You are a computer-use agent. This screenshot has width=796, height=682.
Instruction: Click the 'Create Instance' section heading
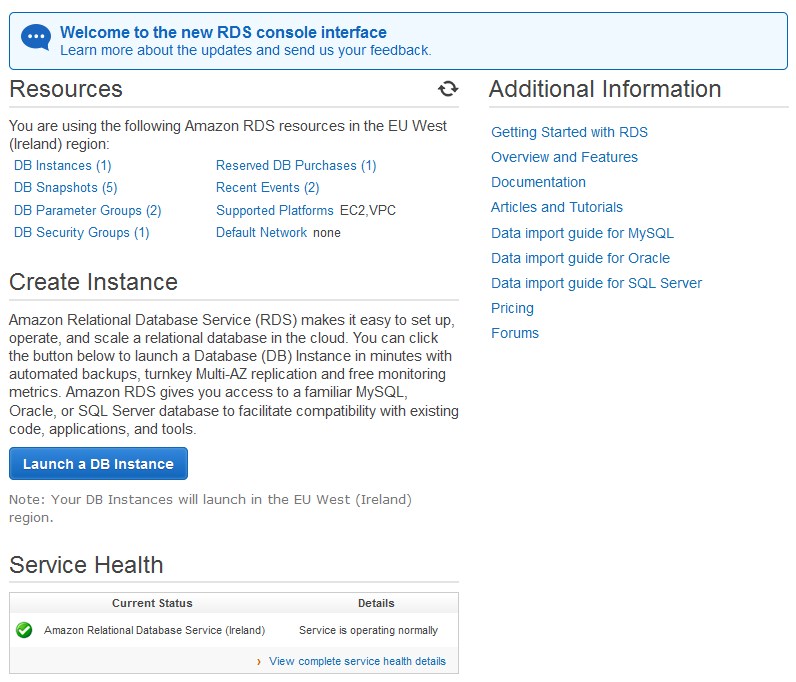pos(93,282)
